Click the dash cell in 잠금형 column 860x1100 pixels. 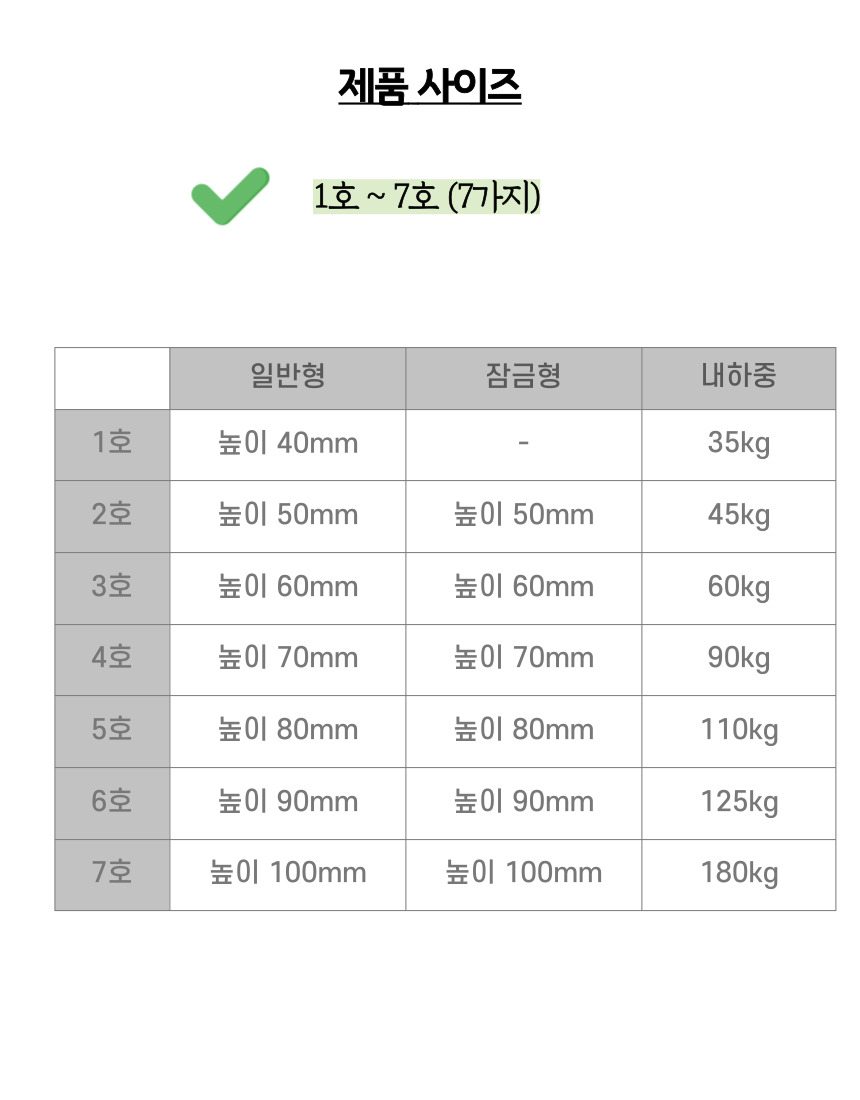pos(523,442)
